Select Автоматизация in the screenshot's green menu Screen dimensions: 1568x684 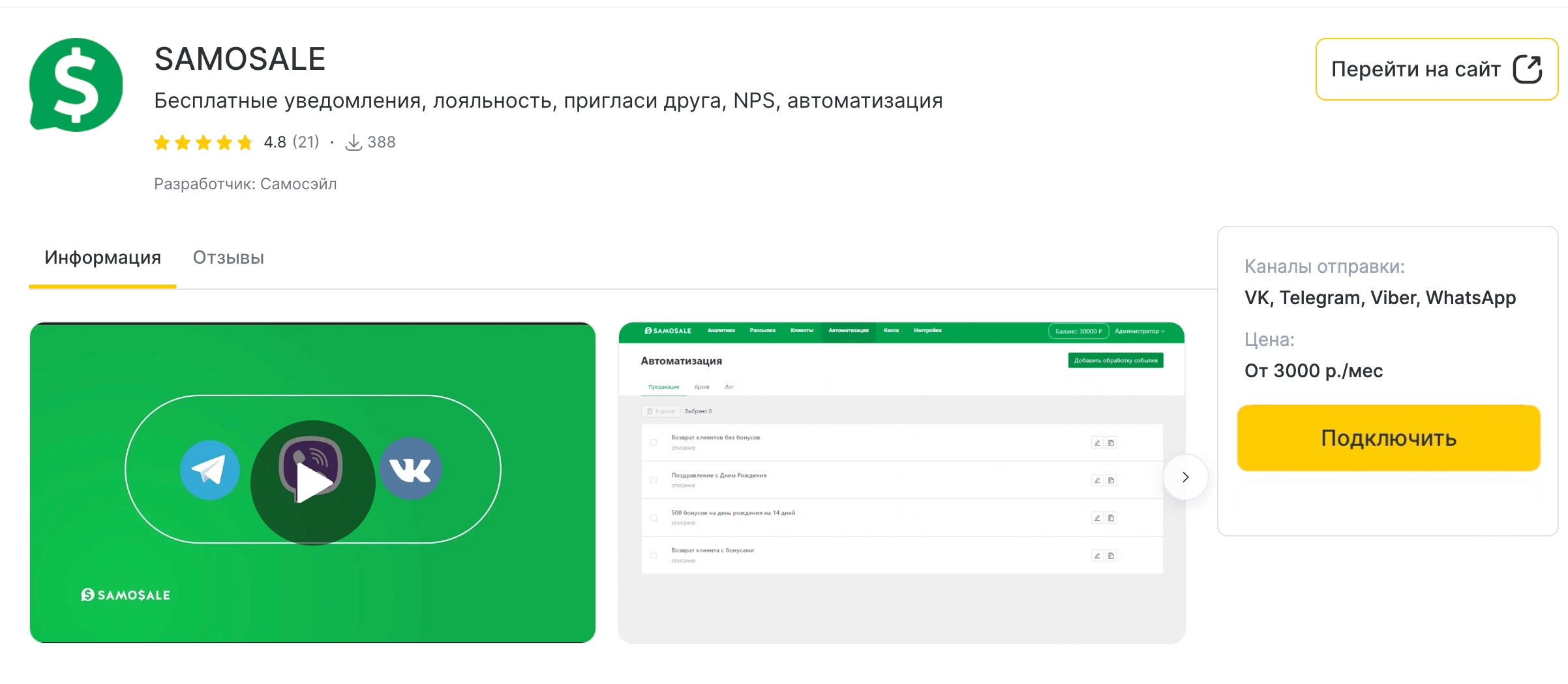[x=849, y=331]
